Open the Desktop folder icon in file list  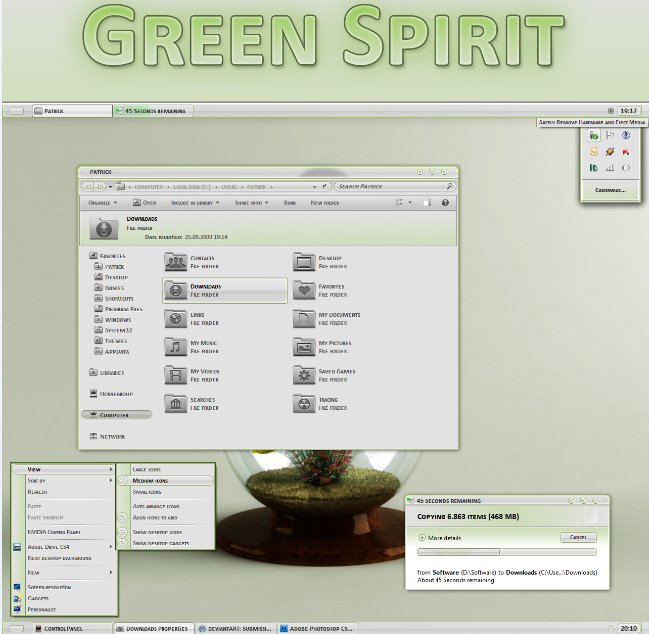pyautogui.click(x=304, y=262)
